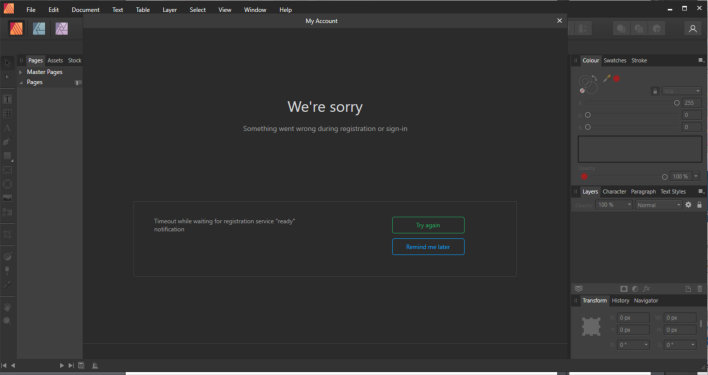Switch to the Paragraph tab

[x=643, y=192]
